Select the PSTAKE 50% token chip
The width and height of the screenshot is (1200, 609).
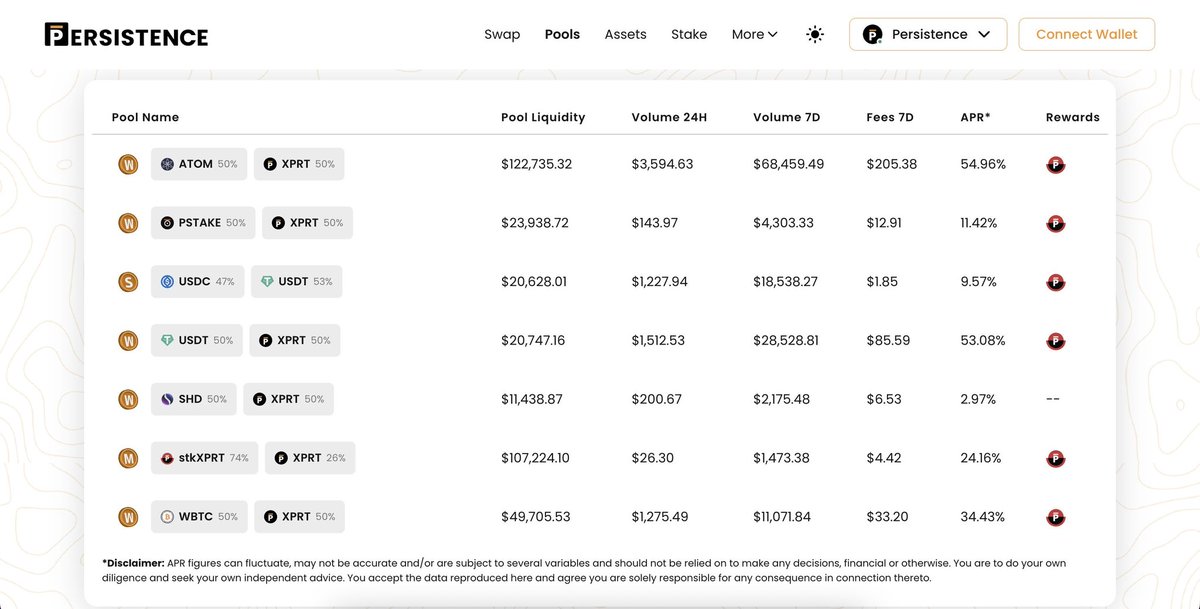(203, 223)
